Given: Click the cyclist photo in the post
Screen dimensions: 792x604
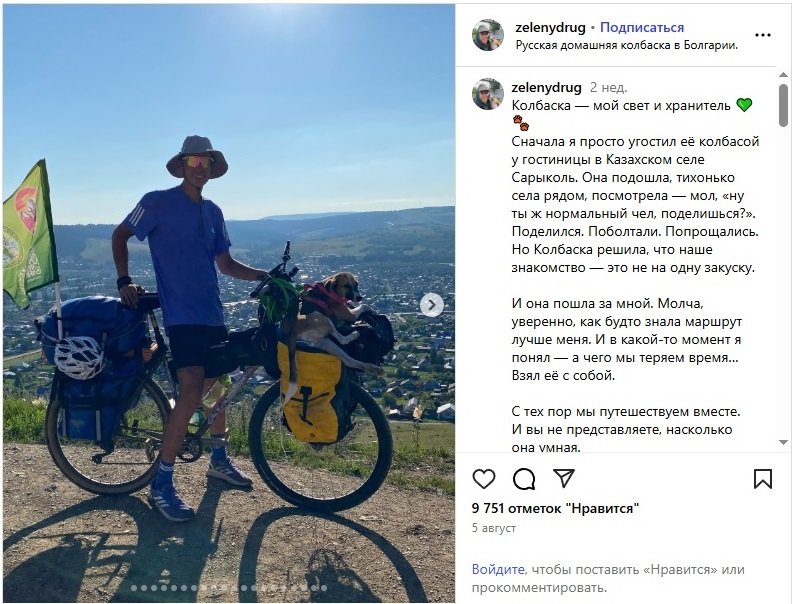Looking at the screenshot, I should 229,303.
